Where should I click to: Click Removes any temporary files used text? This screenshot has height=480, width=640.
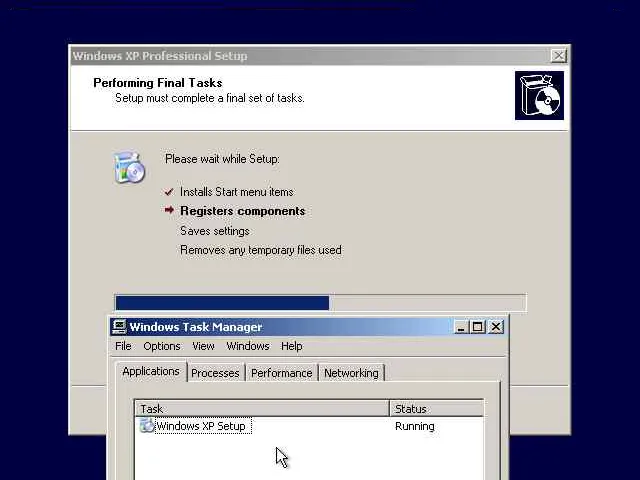tap(260, 250)
